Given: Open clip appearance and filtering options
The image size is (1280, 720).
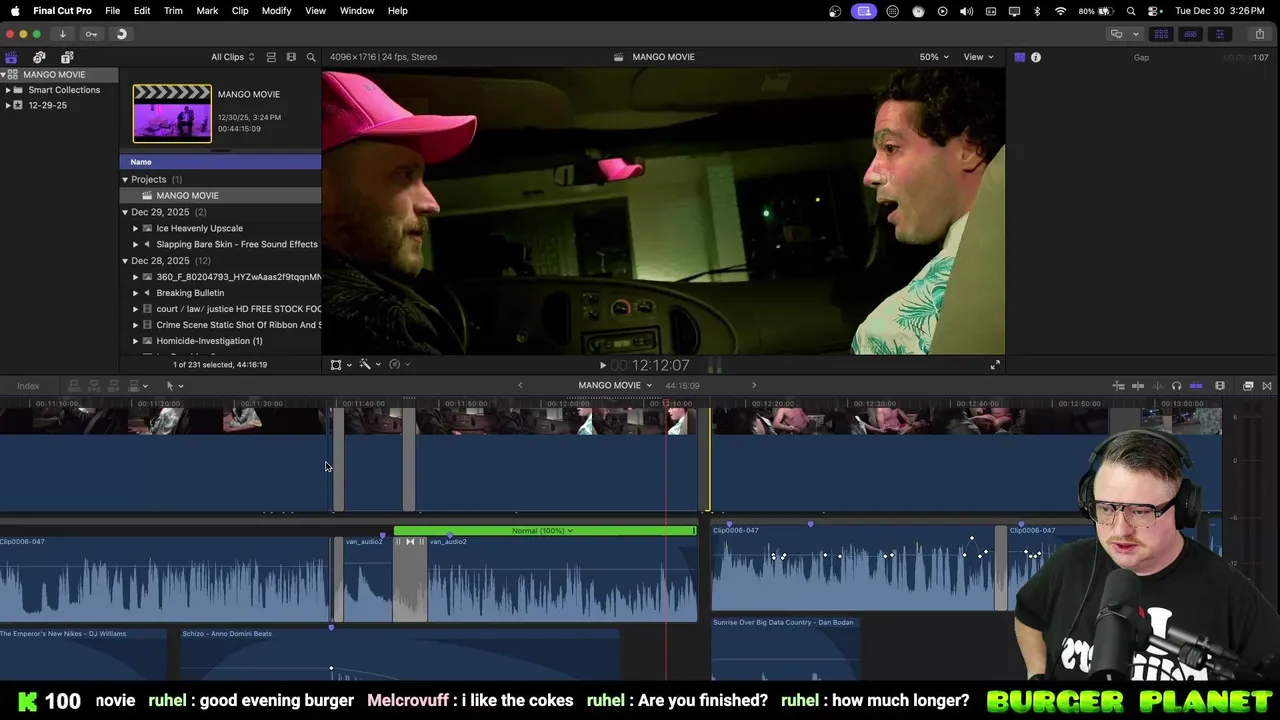Looking at the screenshot, I should (x=291, y=57).
